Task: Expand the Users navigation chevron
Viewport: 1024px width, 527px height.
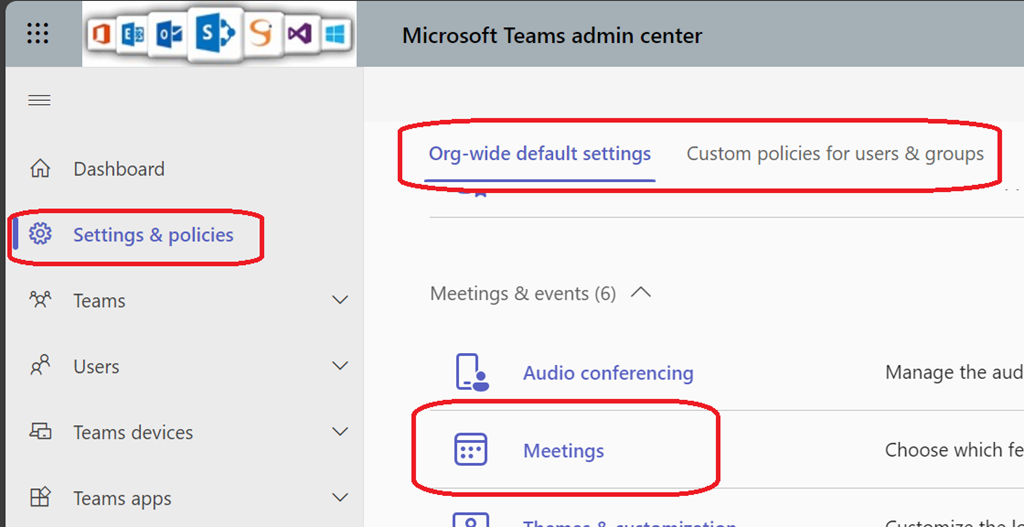Action: point(340,366)
